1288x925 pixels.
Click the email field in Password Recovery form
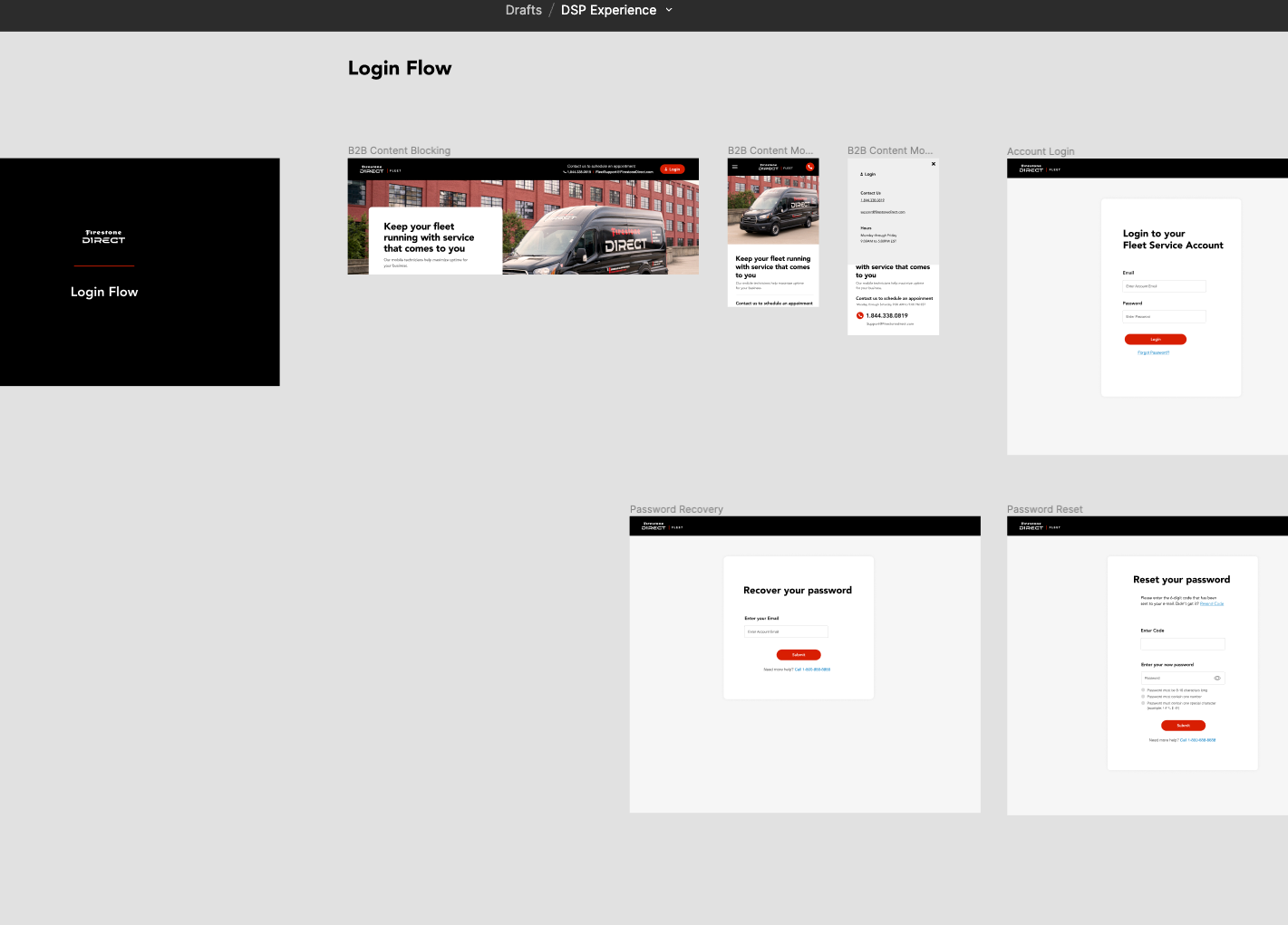point(786,631)
